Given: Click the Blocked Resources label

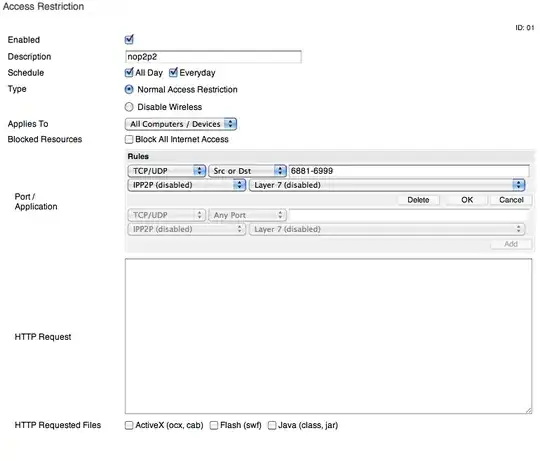Looking at the screenshot, I should [x=45, y=139].
